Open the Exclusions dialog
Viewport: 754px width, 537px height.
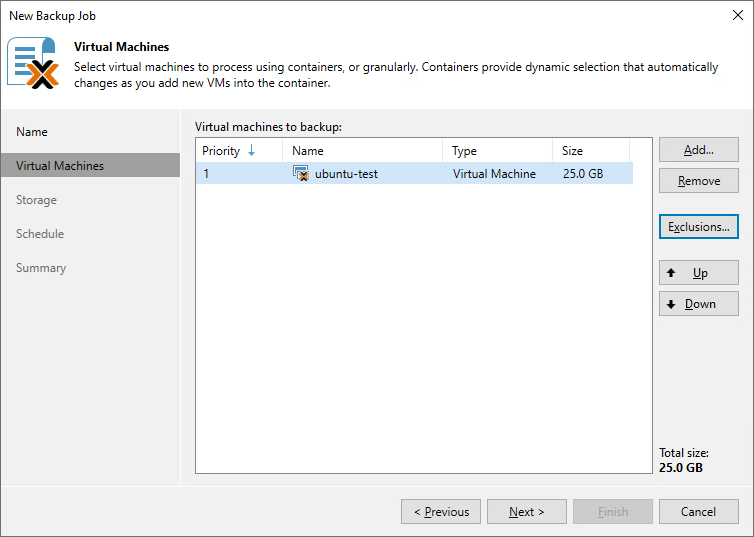click(x=698, y=227)
